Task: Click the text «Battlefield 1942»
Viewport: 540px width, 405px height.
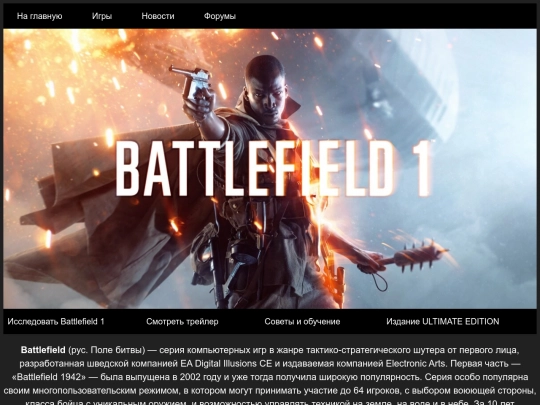Action: pos(49,377)
